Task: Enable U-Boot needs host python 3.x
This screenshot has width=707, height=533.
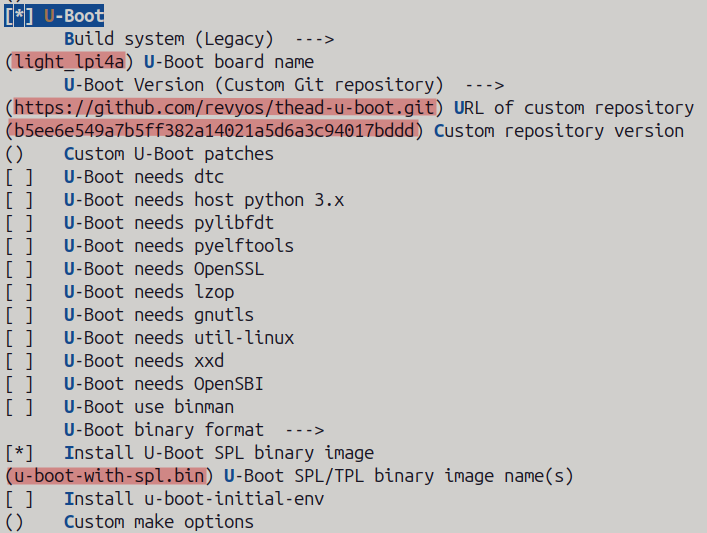Action: point(19,200)
